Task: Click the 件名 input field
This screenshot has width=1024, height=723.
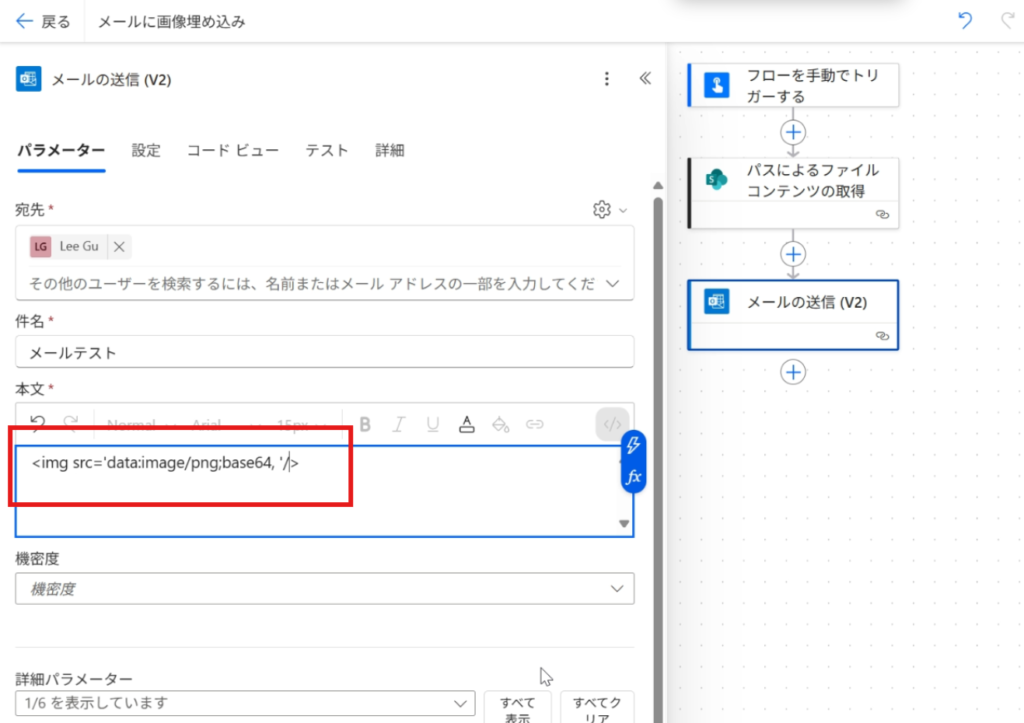Action: (325, 352)
